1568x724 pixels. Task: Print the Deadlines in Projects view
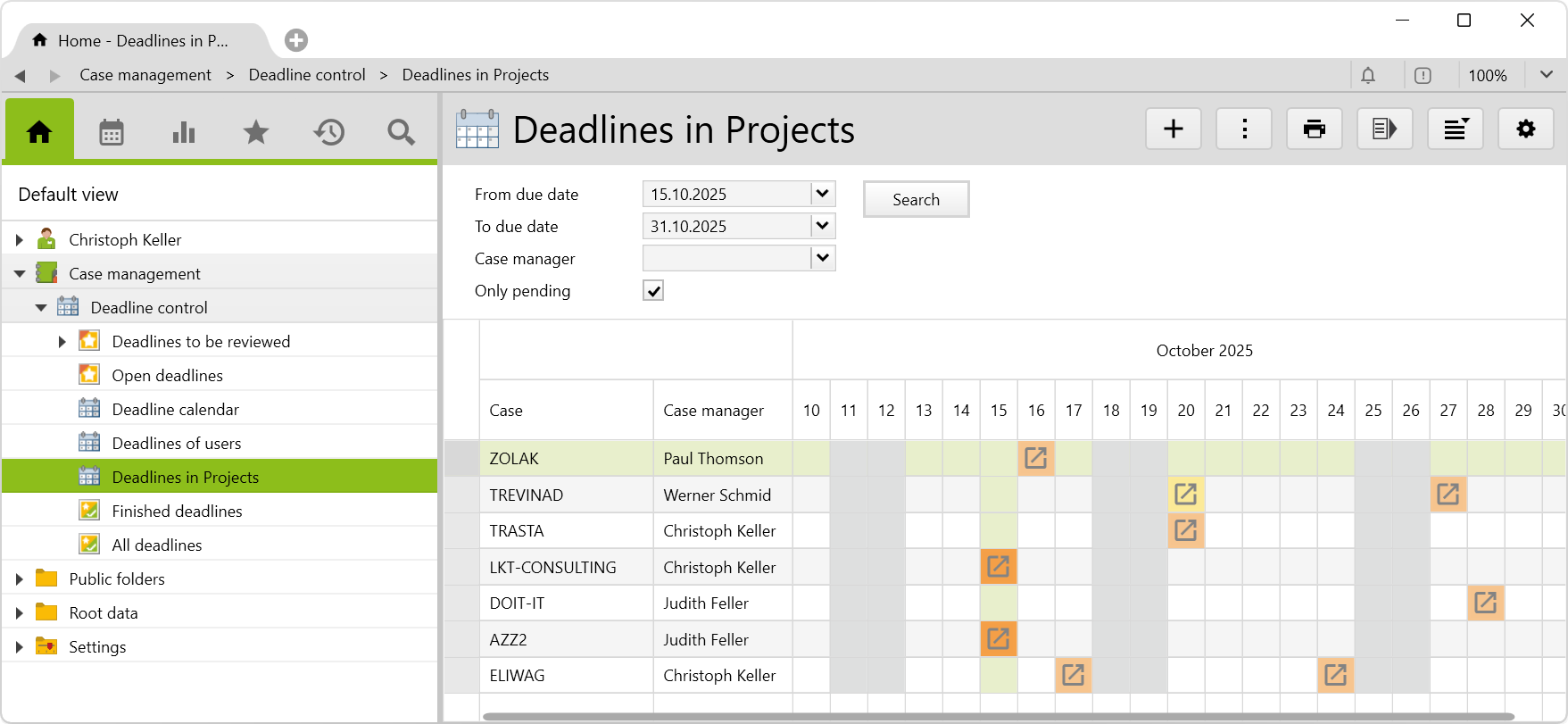tap(1314, 129)
